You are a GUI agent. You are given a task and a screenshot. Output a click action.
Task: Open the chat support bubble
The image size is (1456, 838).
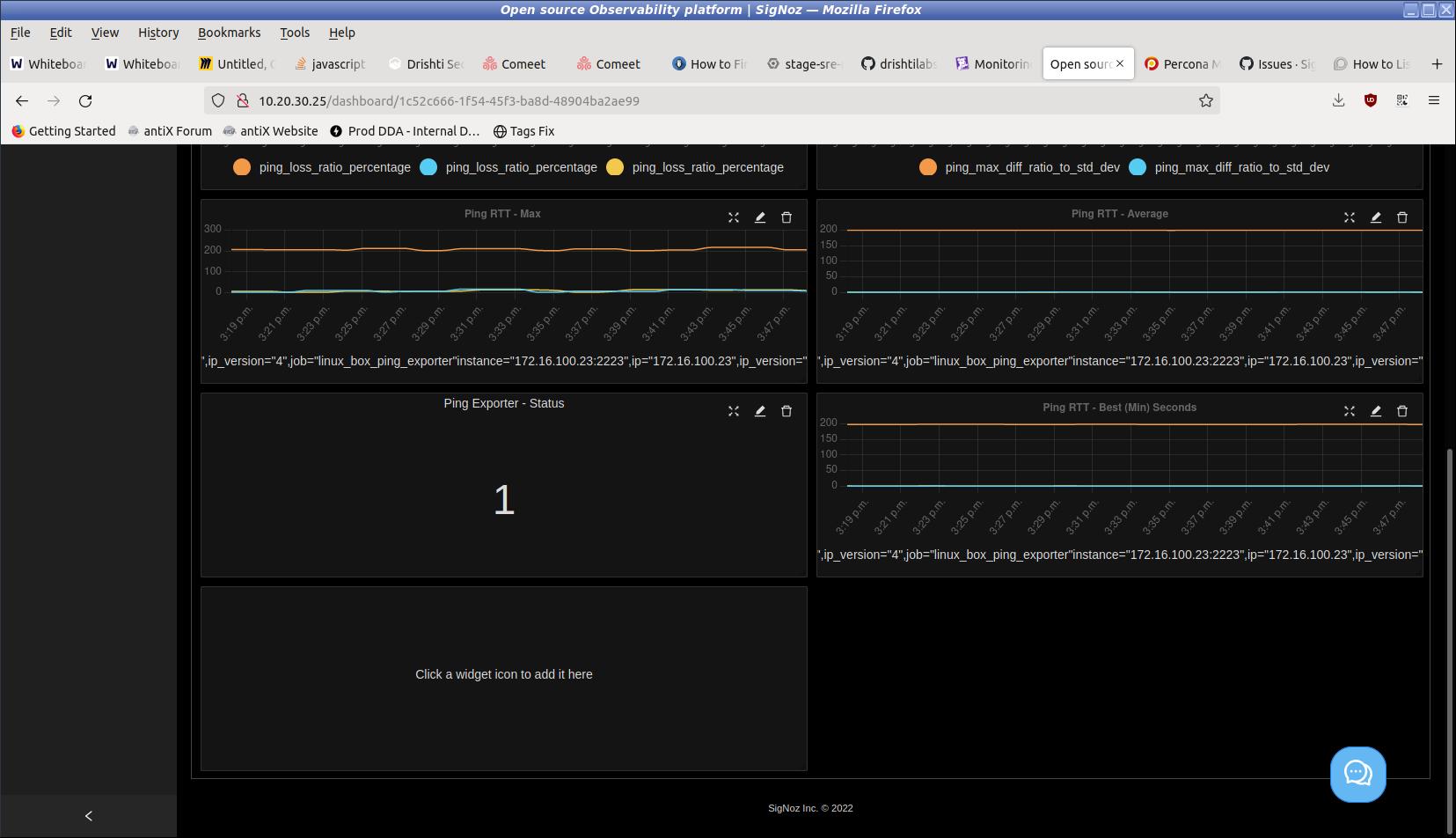1357,775
